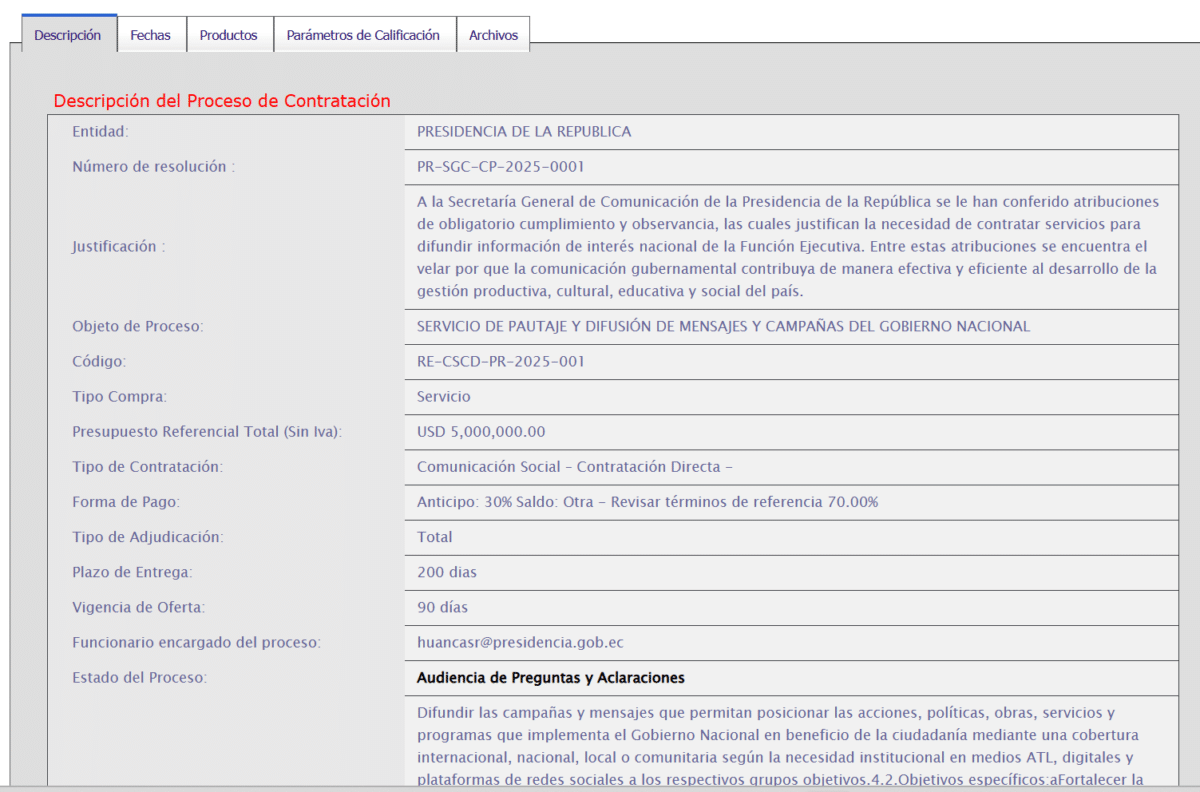Click the 'Plazo de Entrega:' label
Image resolution: width=1200 pixels, height=792 pixels.
(x=132, y=573)
